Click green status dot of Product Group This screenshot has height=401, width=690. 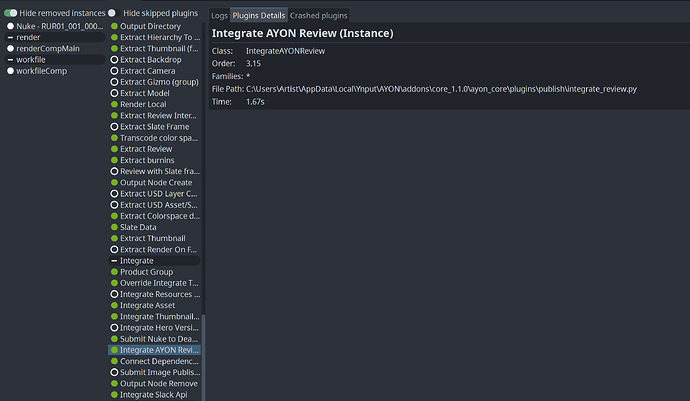(x=114, y=272)
